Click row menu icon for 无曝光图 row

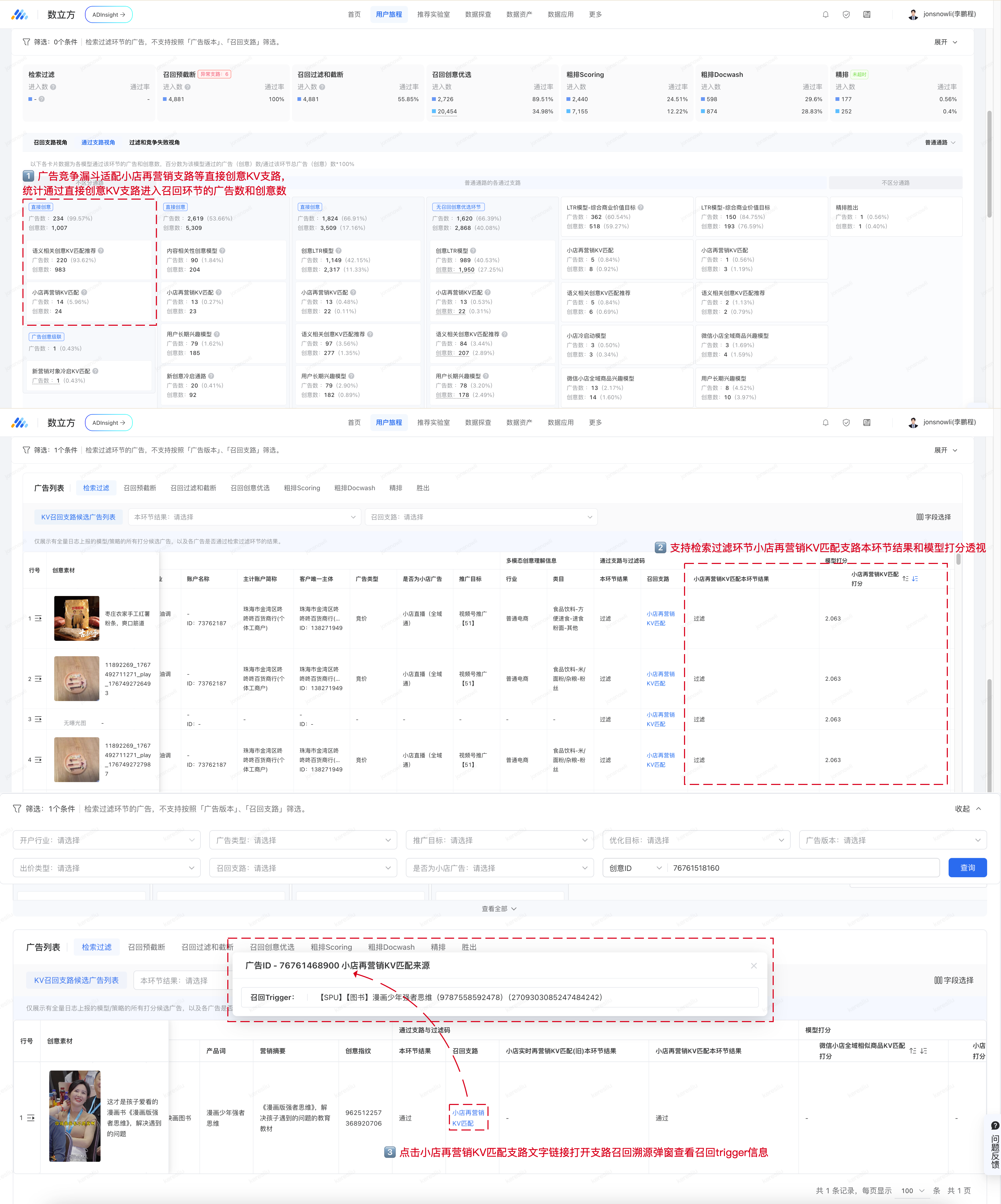point(38,719)
